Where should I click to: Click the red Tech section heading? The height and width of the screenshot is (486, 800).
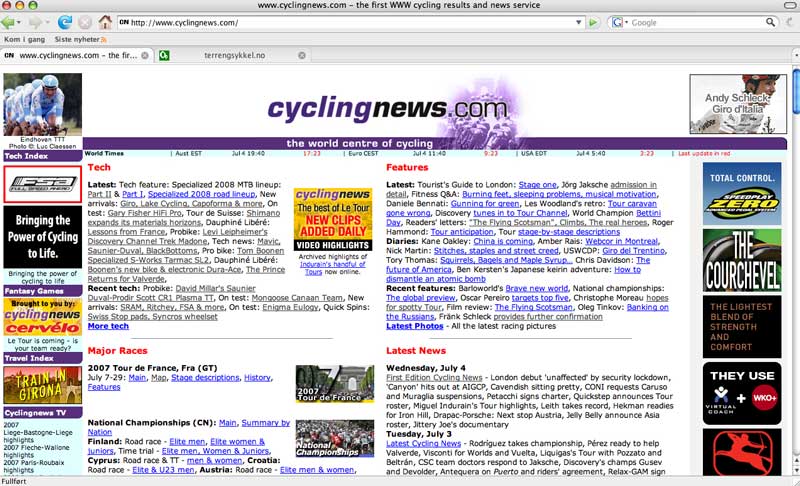99,167
